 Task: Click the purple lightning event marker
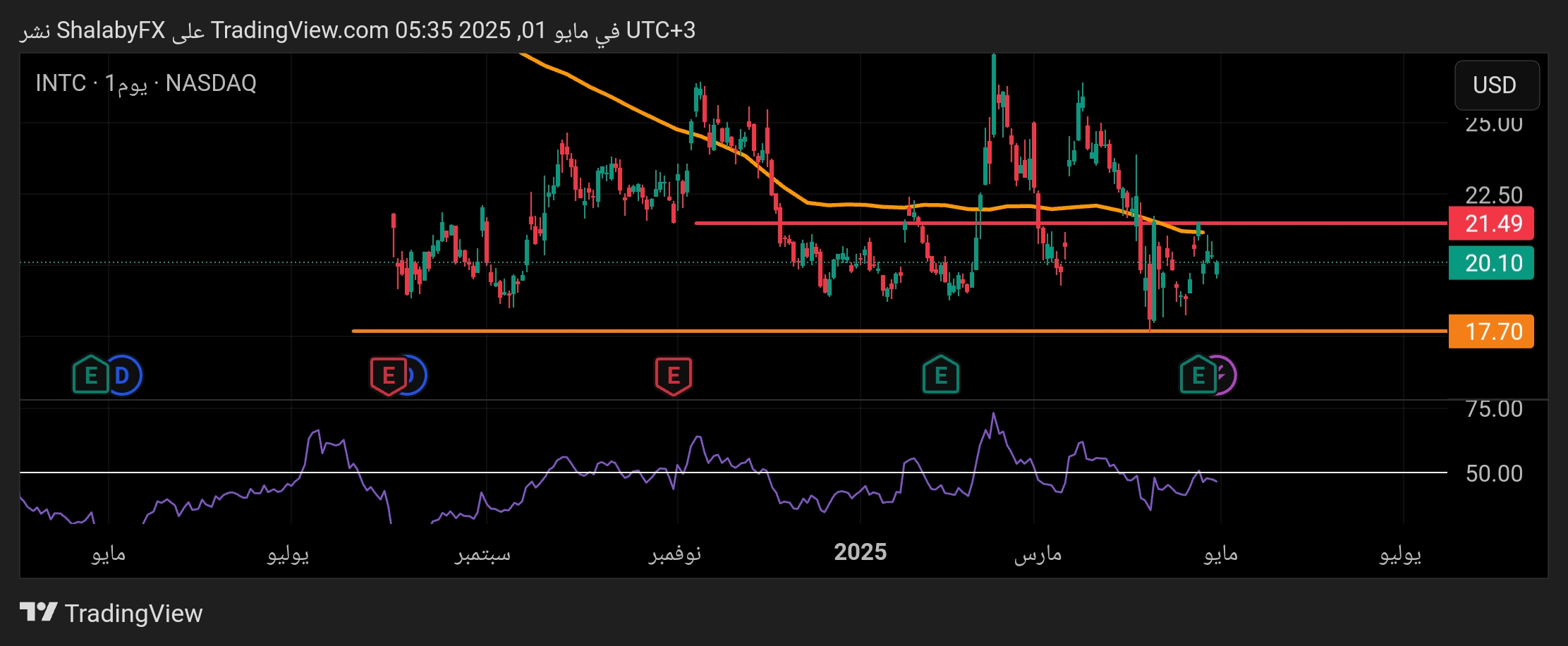pos(1226,375)
